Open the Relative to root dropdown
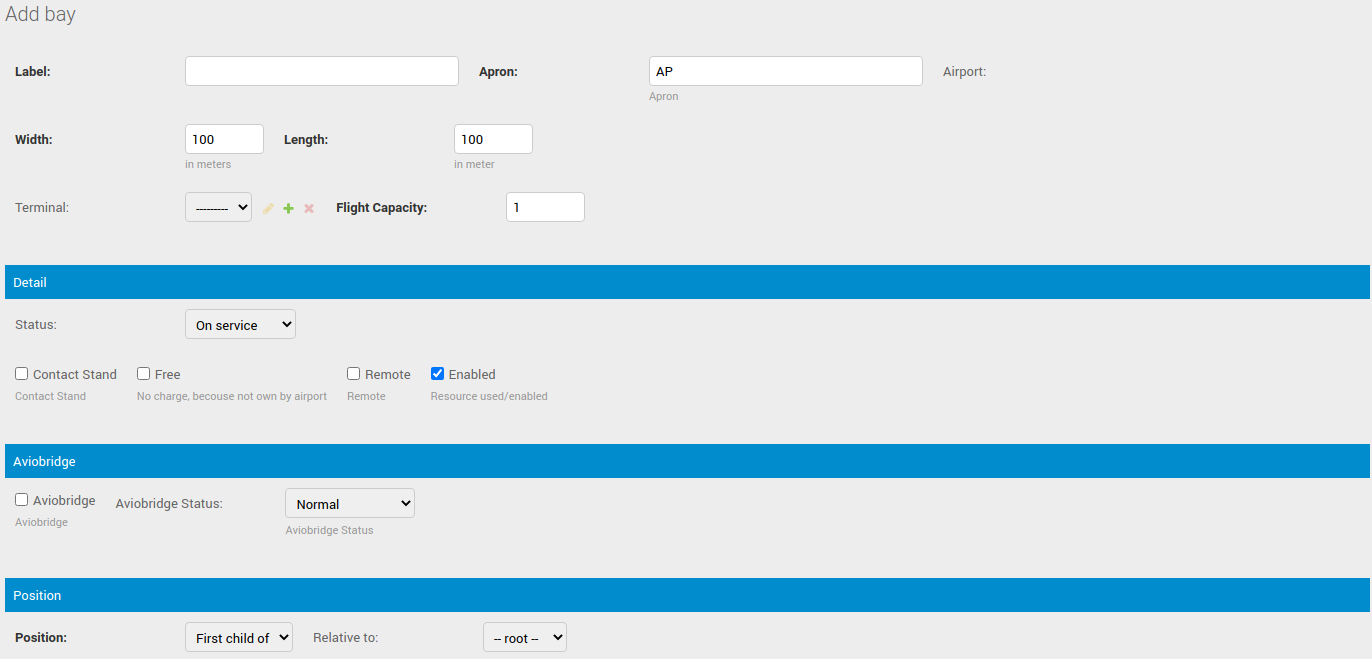This screenshot has width=1372, height=659. tap(524, 637)
